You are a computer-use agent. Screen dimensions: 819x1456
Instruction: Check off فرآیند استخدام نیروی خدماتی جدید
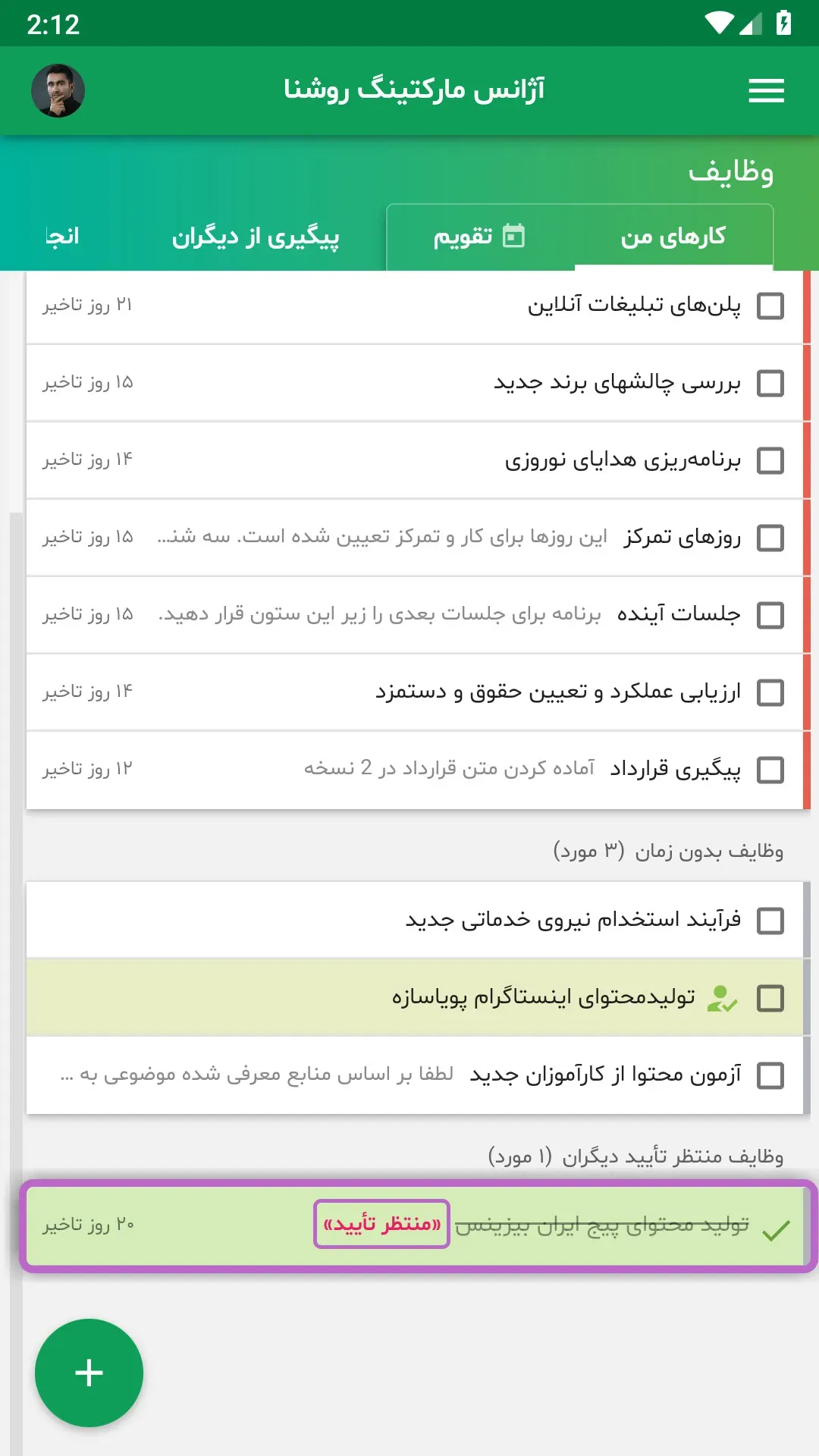point(770,921)
